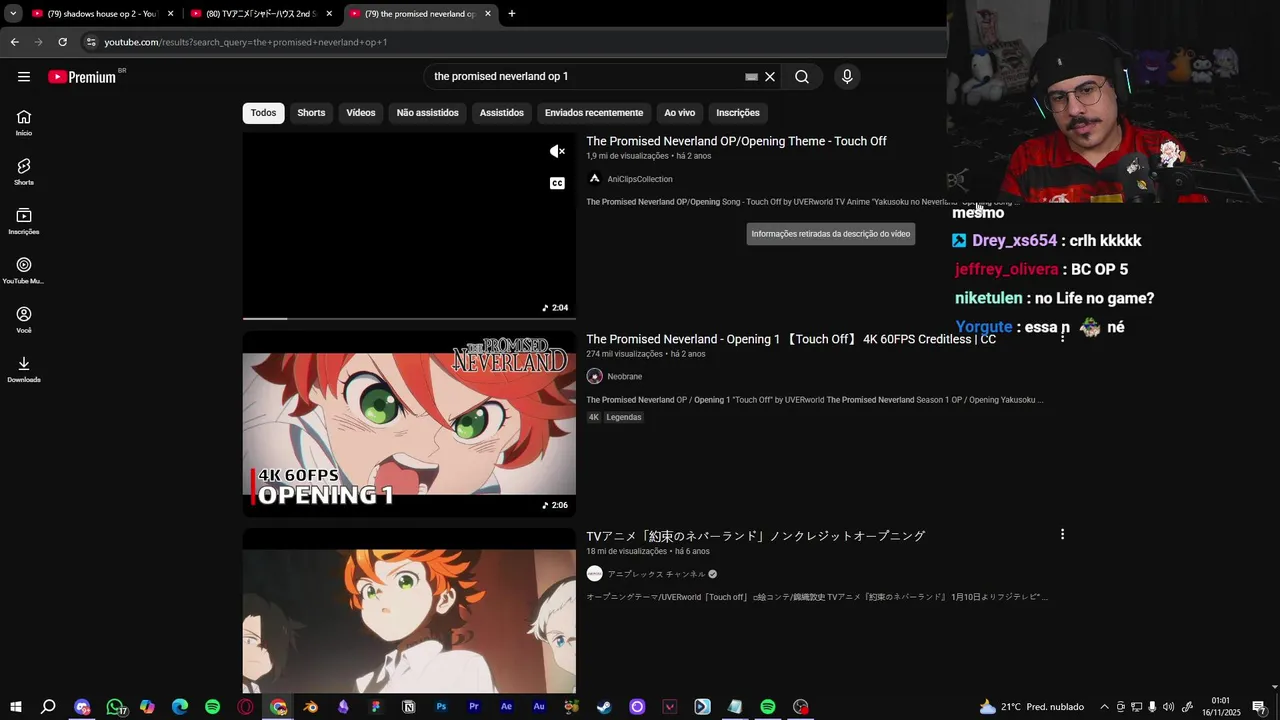Select the Ao vivo filter chip
The height and width of the screenshot is (720, 1280).
[680, 113]
